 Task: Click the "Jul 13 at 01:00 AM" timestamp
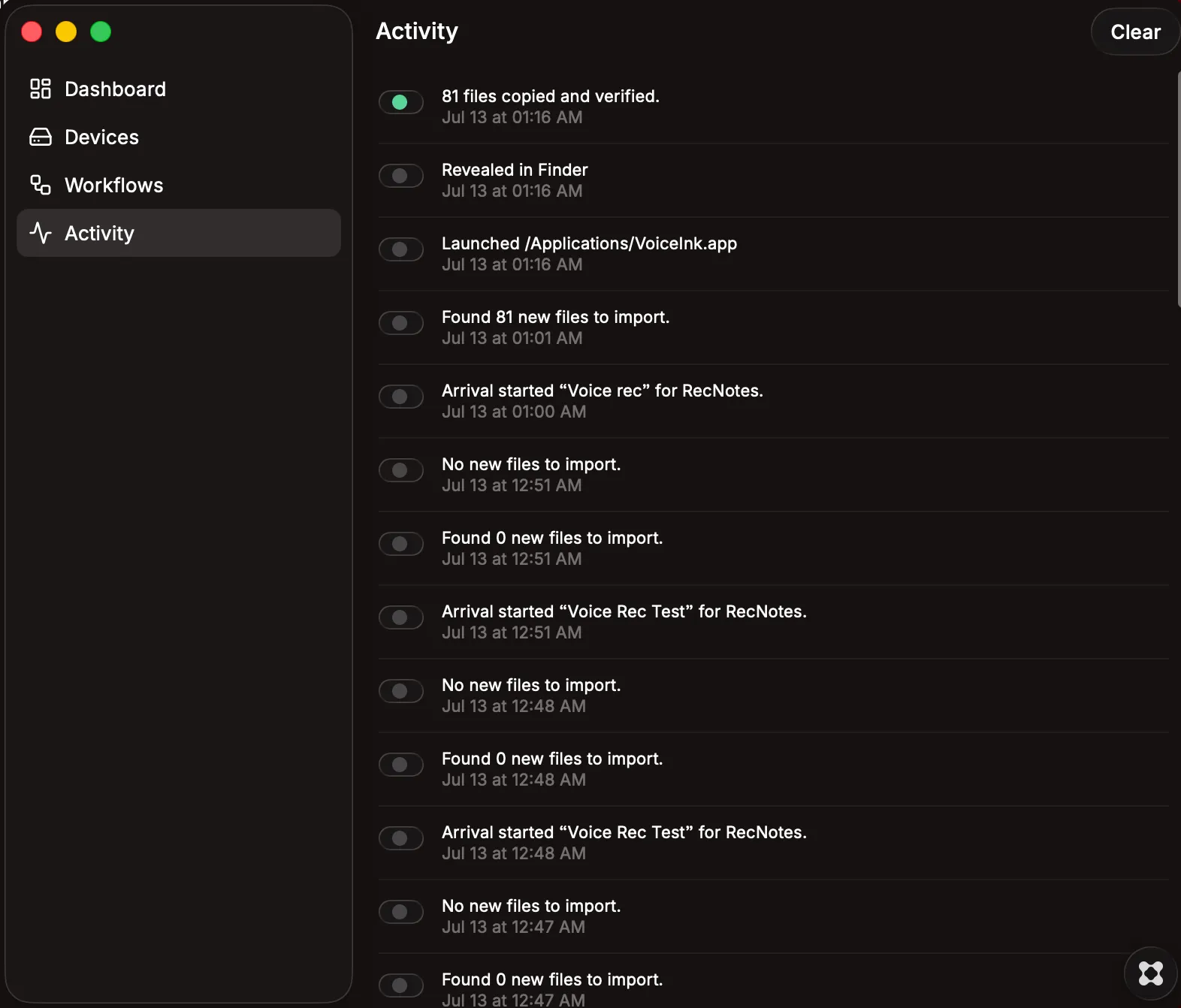(514, 412)
